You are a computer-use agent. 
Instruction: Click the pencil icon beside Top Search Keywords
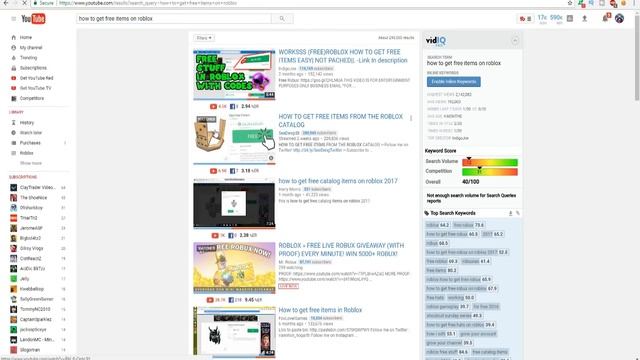tap(518, 213)
